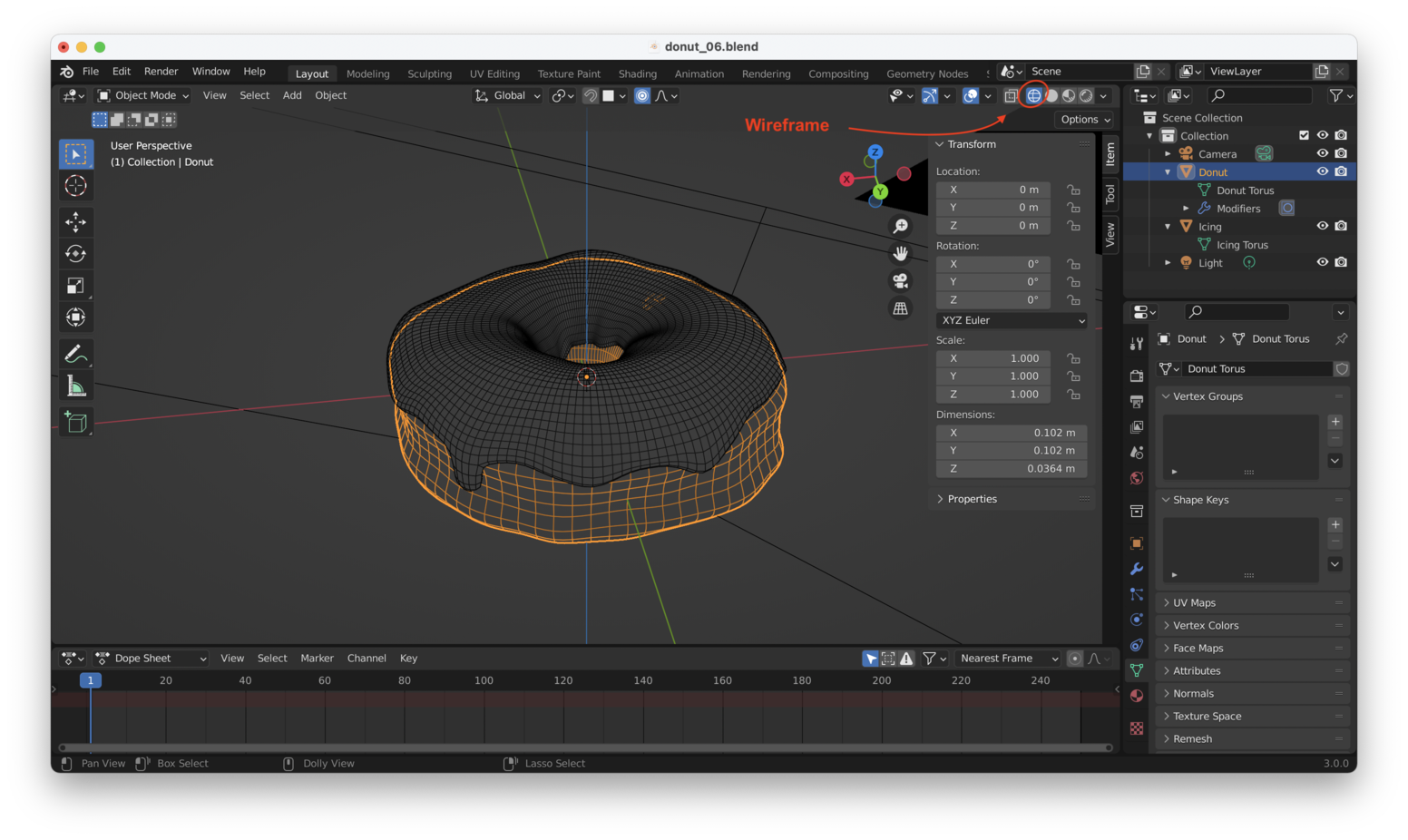Disable Camera rendering with the camera toggle
Image resolution: width=1408 pixels, height=840 pixels.
tap(1341, 153)
